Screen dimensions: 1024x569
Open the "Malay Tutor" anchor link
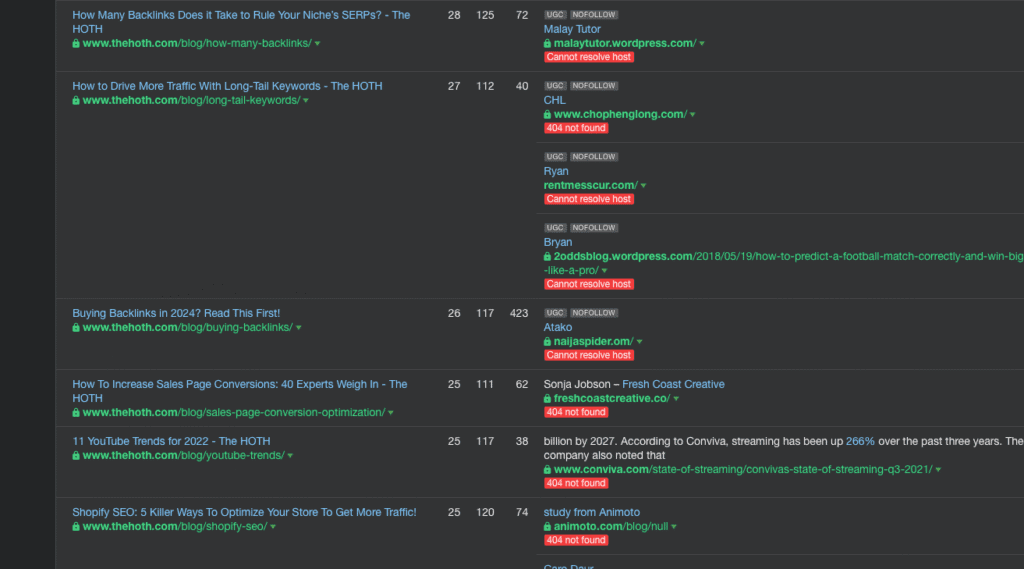pos(572,29)
